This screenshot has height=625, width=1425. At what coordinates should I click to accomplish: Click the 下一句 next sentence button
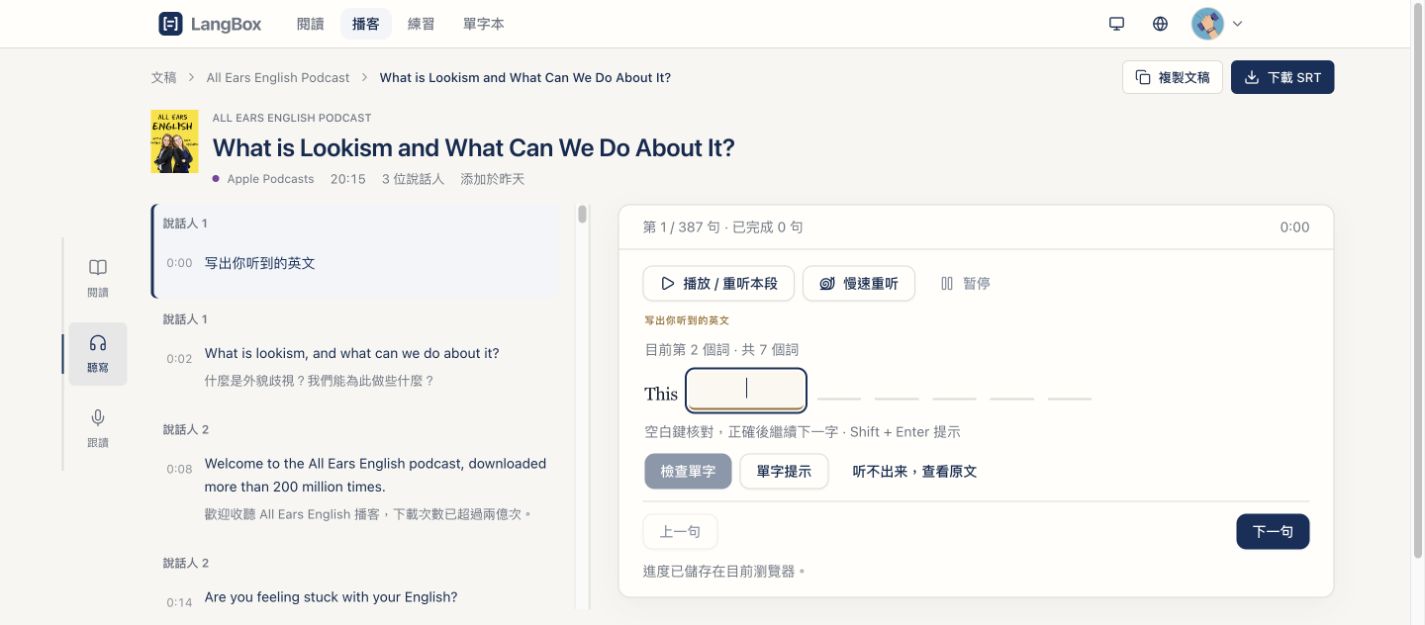point(1272,531)
